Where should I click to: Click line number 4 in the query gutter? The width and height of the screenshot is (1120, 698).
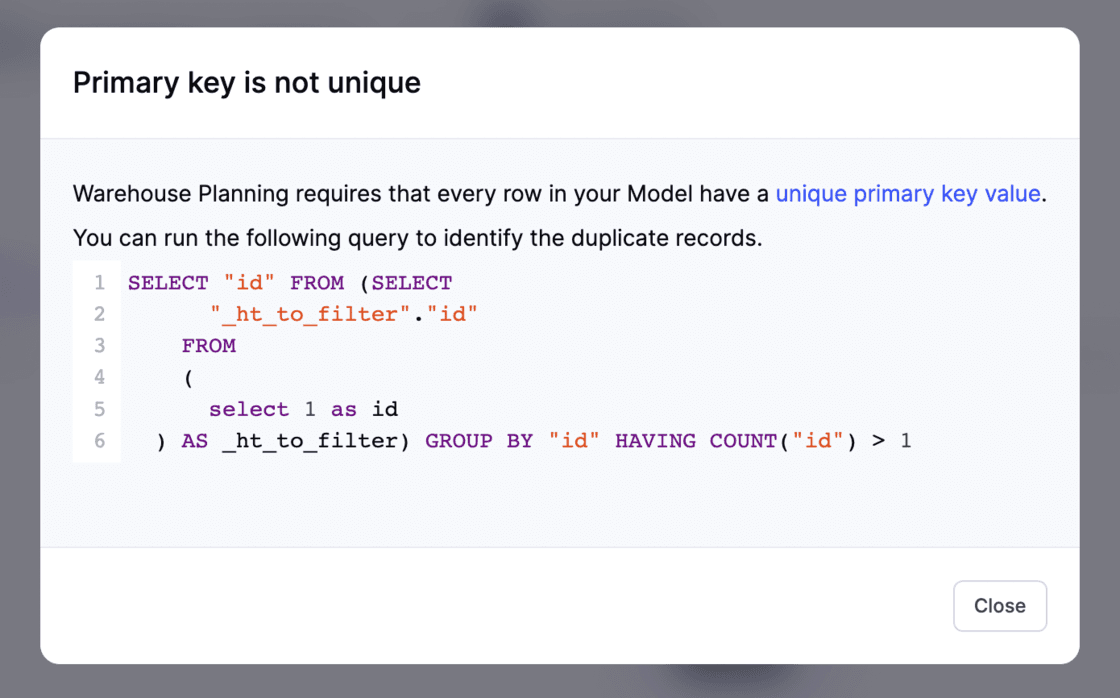(x=99, y=377)
